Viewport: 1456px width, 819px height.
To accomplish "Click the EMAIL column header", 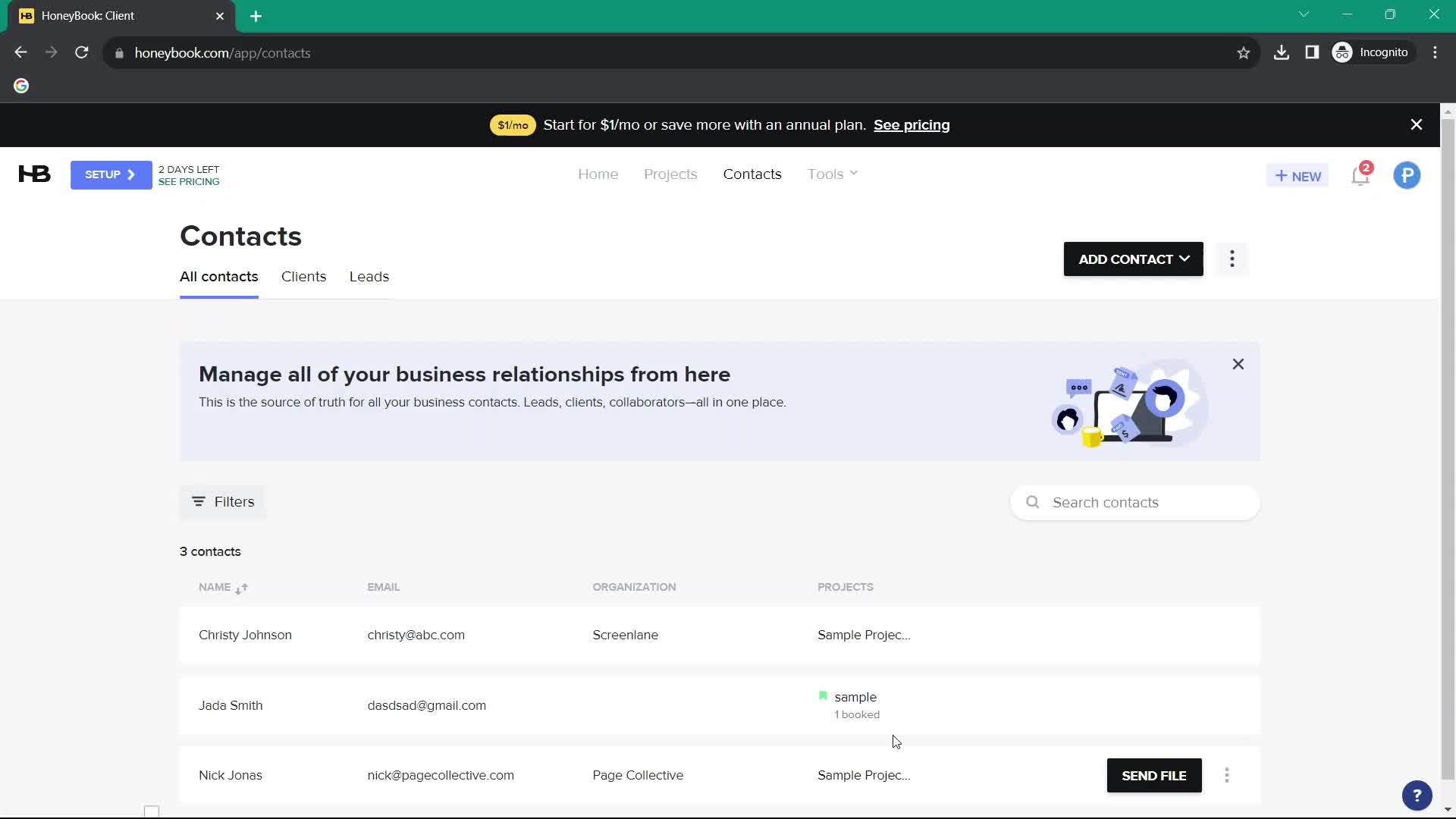I will (384, 588).
